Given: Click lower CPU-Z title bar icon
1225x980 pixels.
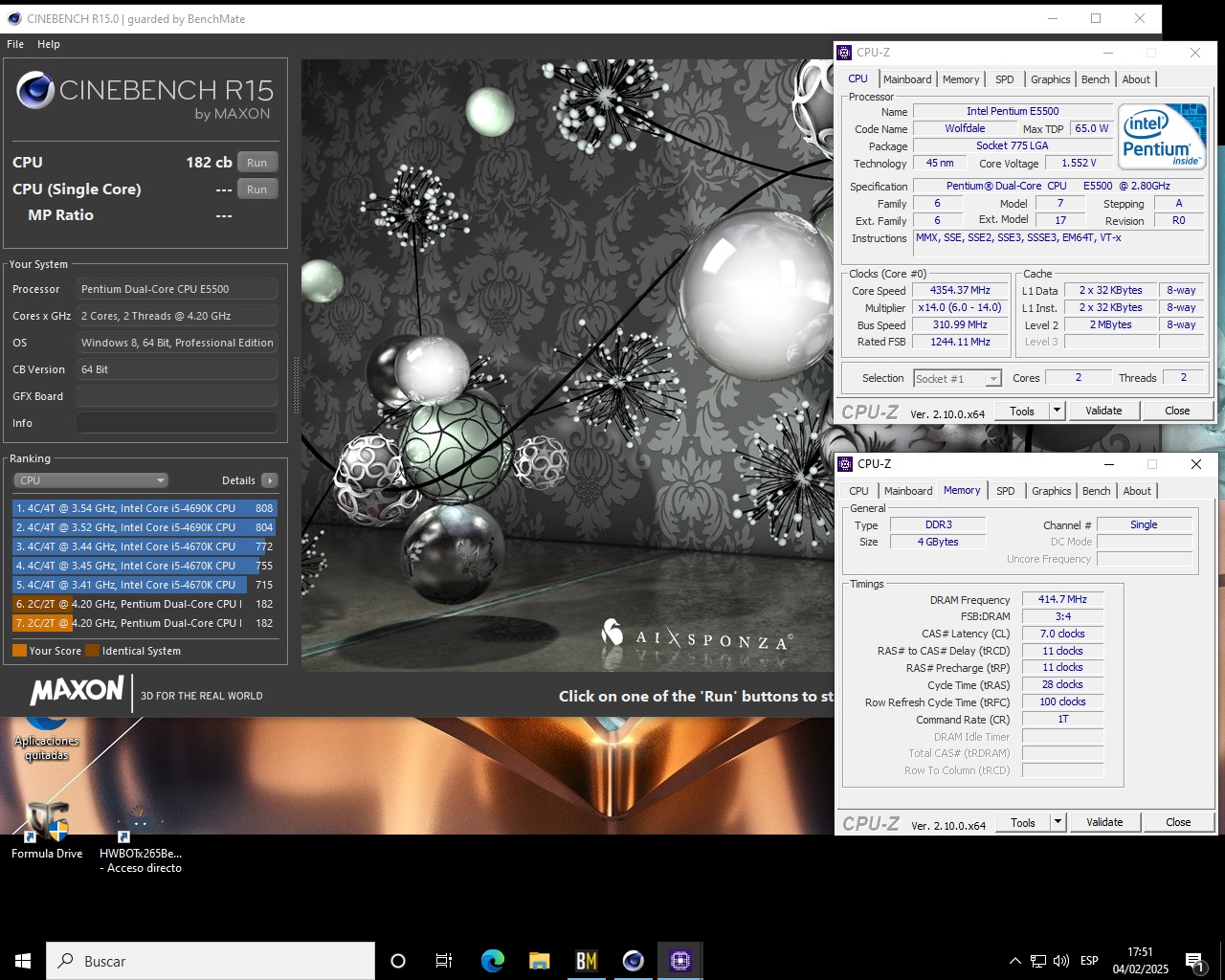Looking at the screenshot, I should pyautogui.click(x=845, y=464).
